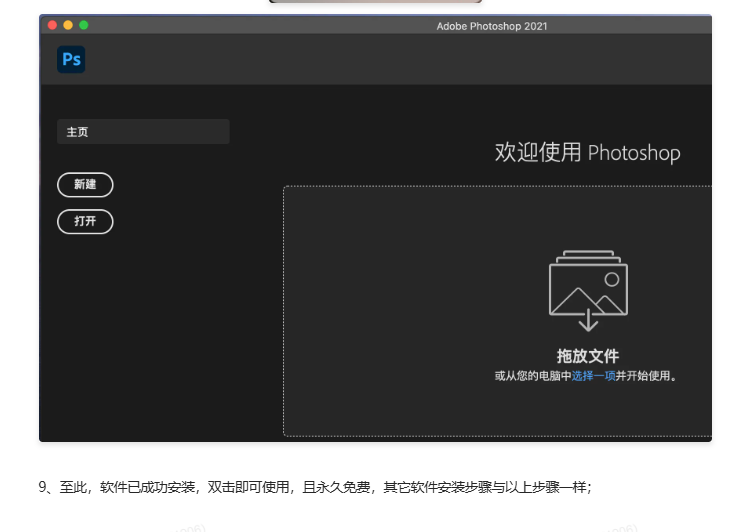
Task: Click the 打开 button
Action: click(85, 221)
